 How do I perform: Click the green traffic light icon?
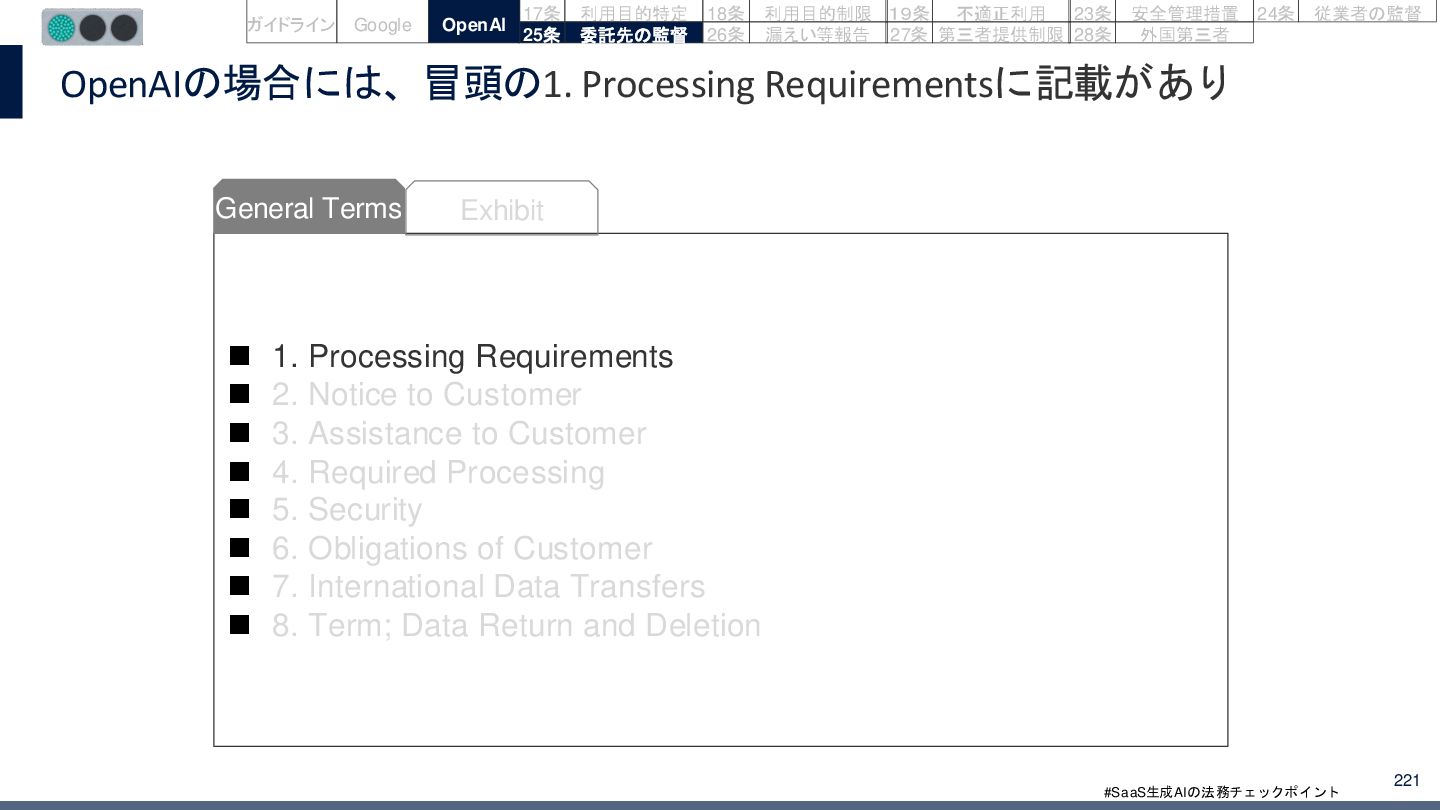[62, 27]
